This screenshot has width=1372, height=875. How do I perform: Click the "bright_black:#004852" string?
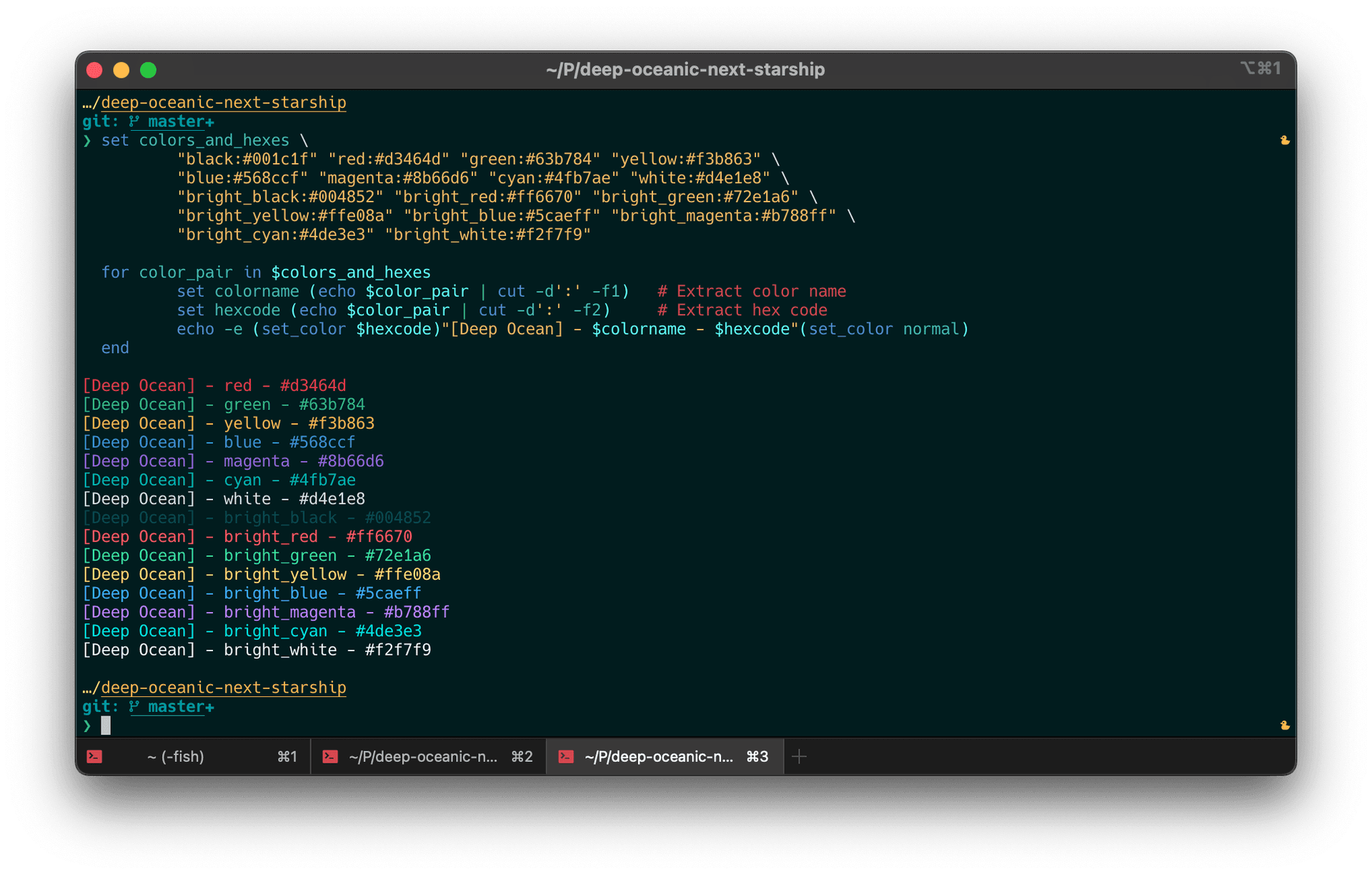pos(280,197)
